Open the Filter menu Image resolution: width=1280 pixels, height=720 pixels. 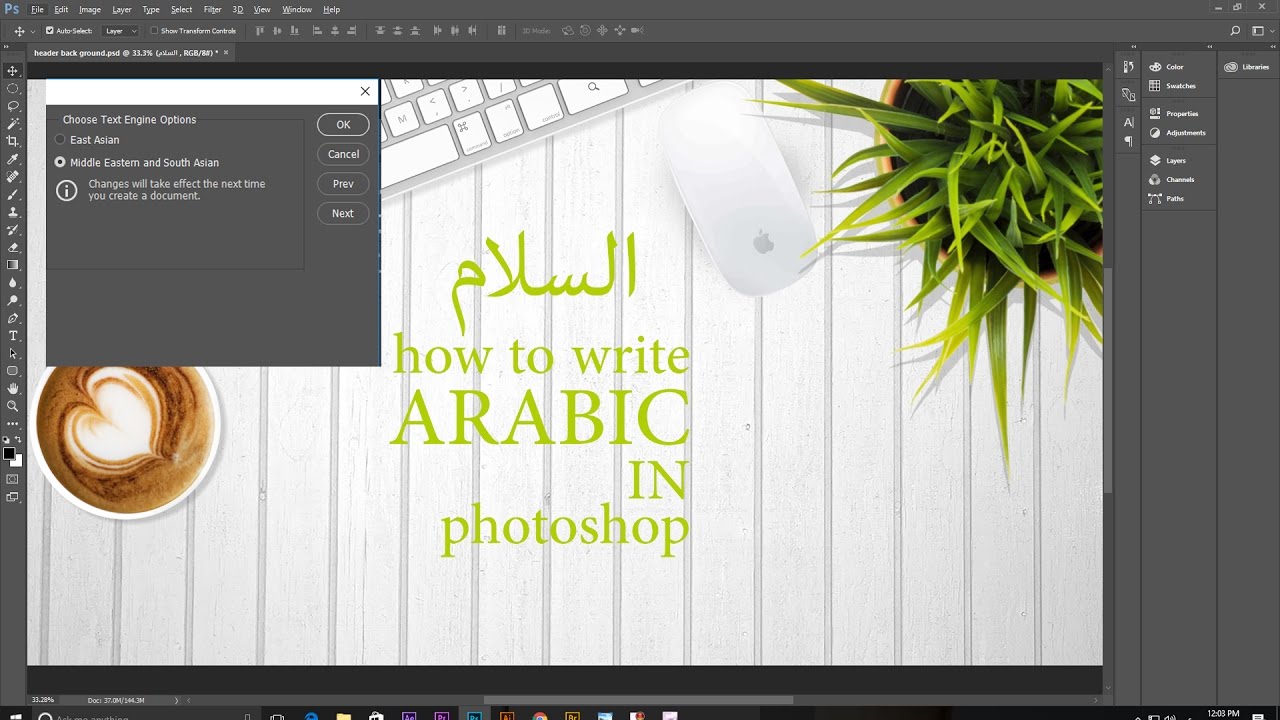click(213, 9)
